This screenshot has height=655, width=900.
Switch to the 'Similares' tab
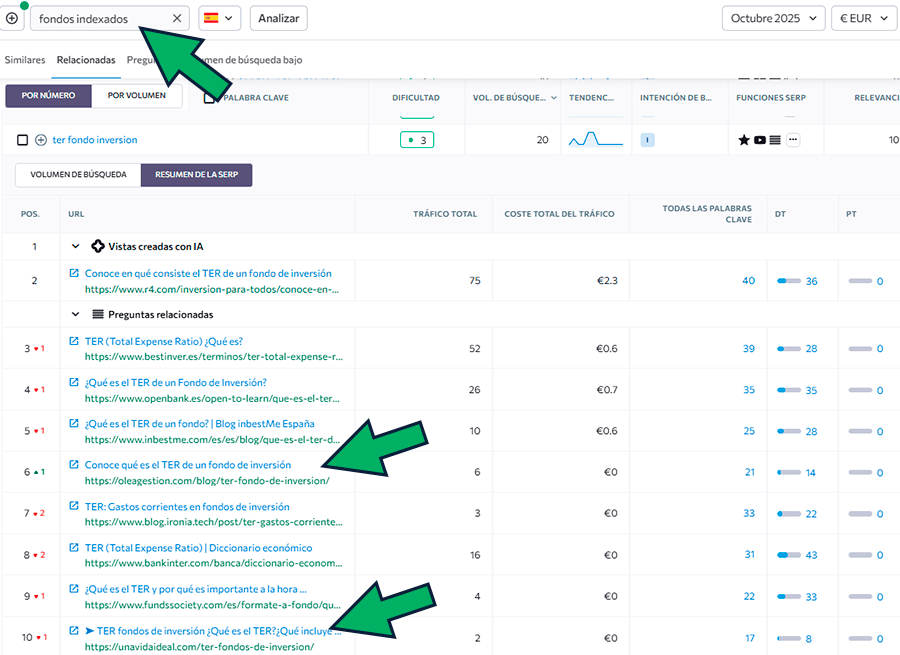point(25,60)
